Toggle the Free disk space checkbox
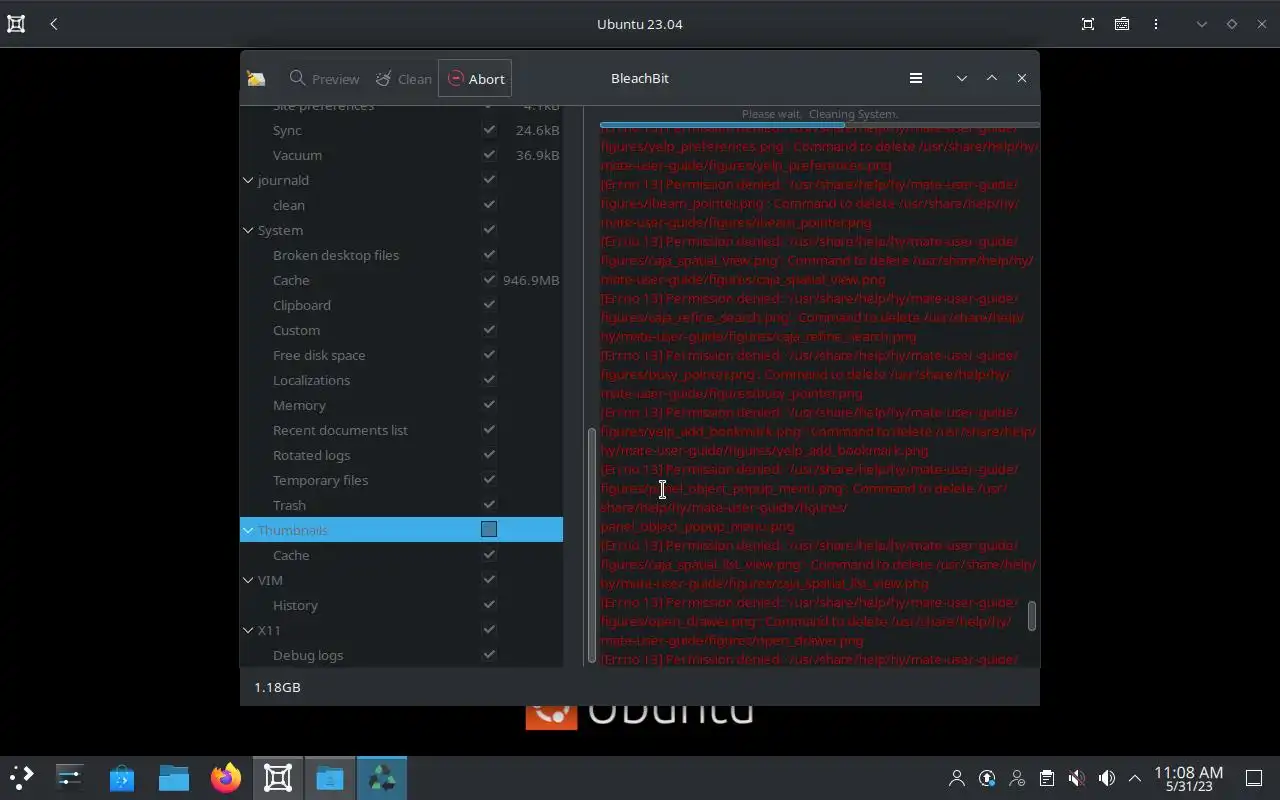1280x800 pixels. [x=489, y=355]
